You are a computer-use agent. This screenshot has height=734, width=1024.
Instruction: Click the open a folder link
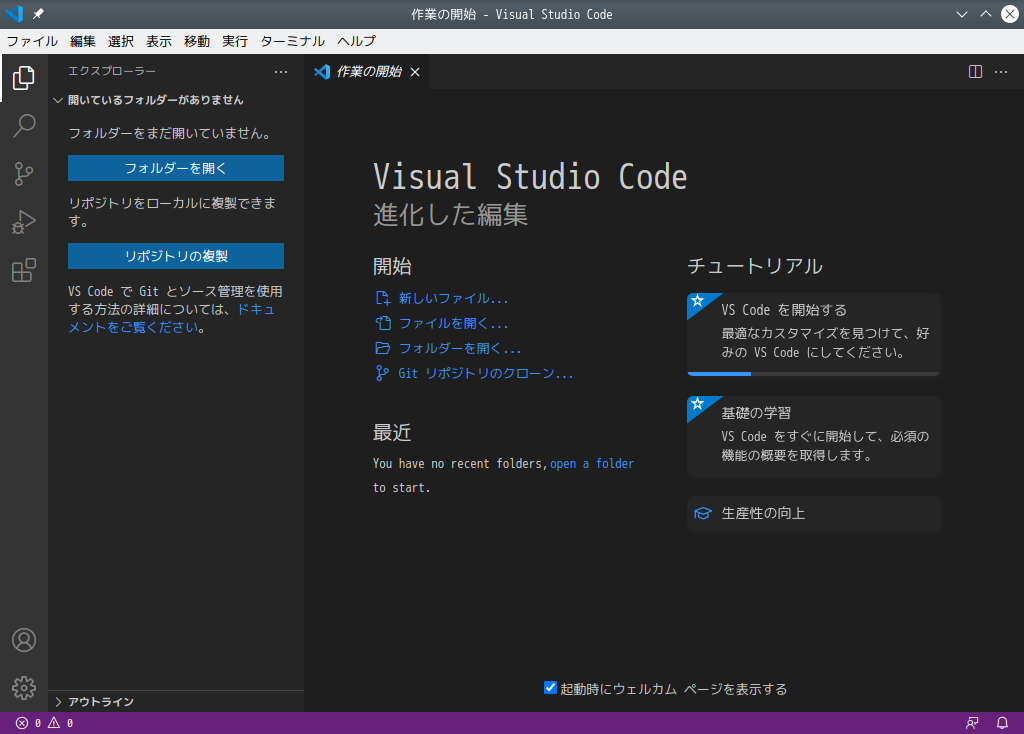(x=592, y=464)
